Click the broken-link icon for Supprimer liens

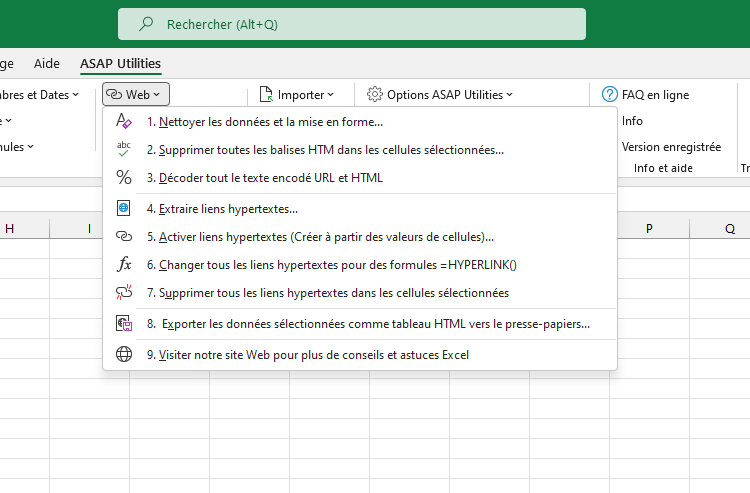pyautogui.click(x=124, y=292)
